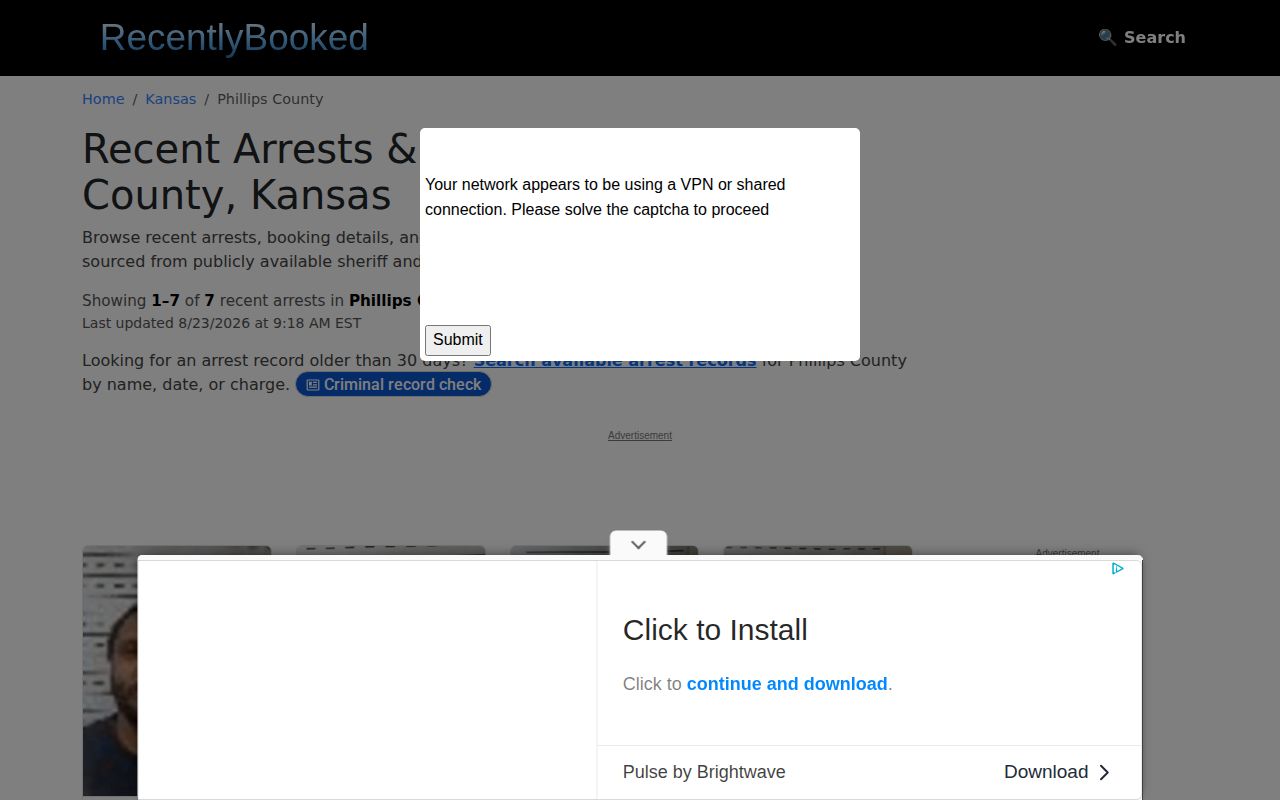The width and height of the screenshot is (1280, 800).
Task: Open the AdChoices triangle icon
Action: coord(1118,569)
